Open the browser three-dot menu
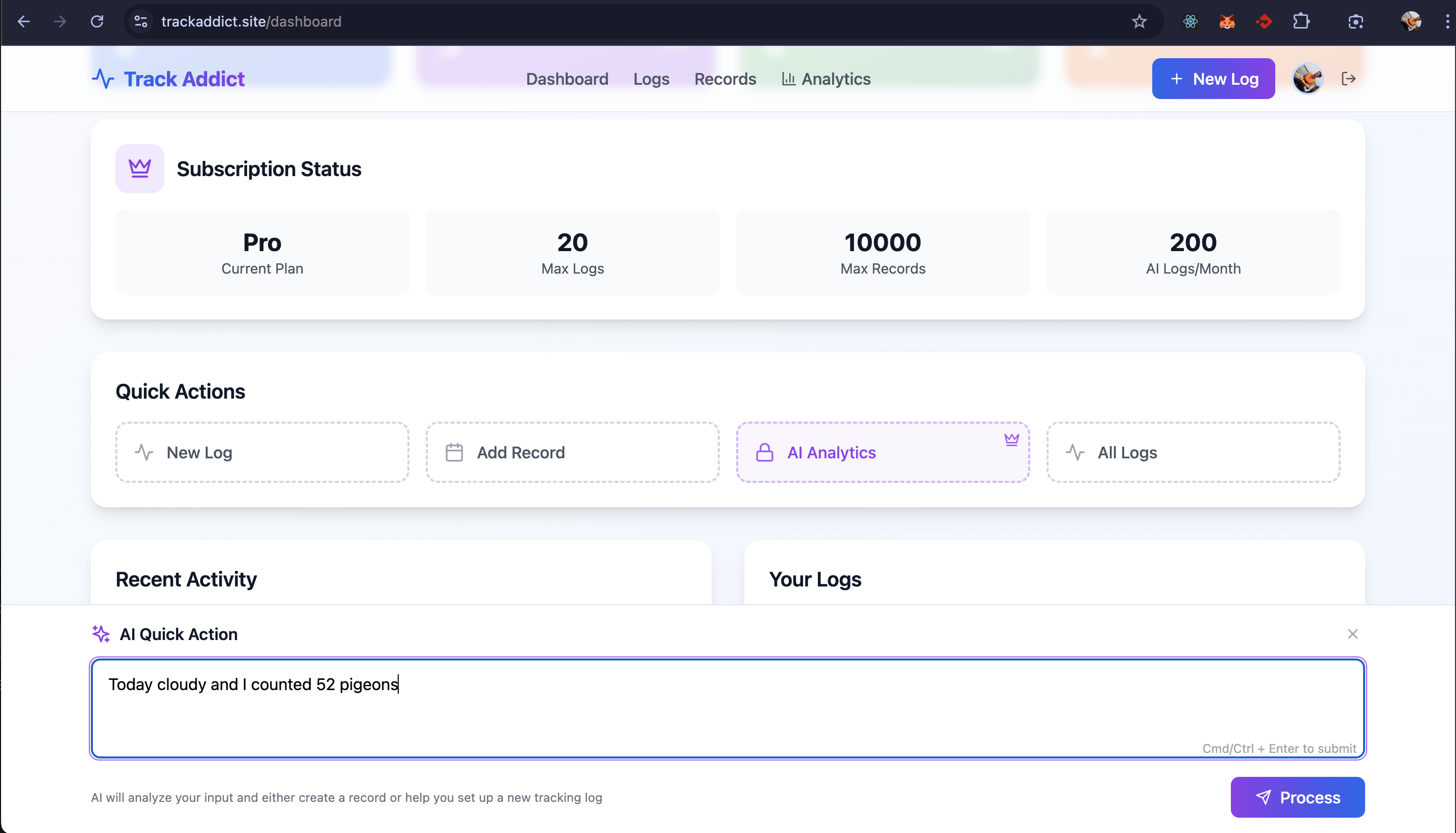This screenshot has height=833, width=1456. 1447,22
